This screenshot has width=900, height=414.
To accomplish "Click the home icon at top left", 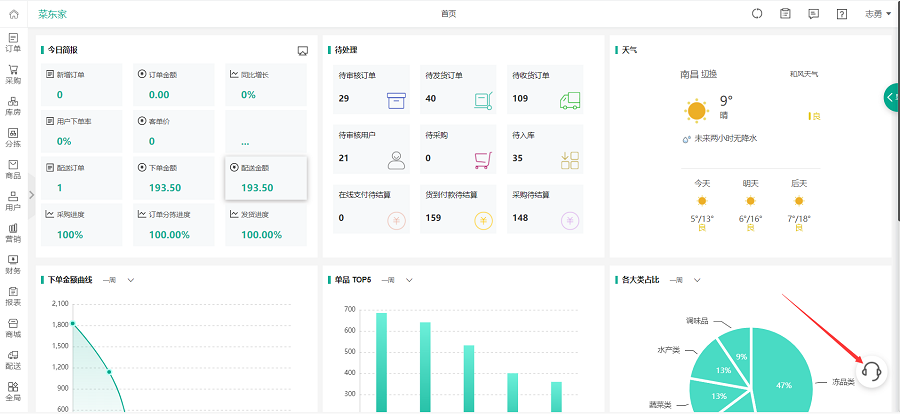I will [x=13, y=13].
